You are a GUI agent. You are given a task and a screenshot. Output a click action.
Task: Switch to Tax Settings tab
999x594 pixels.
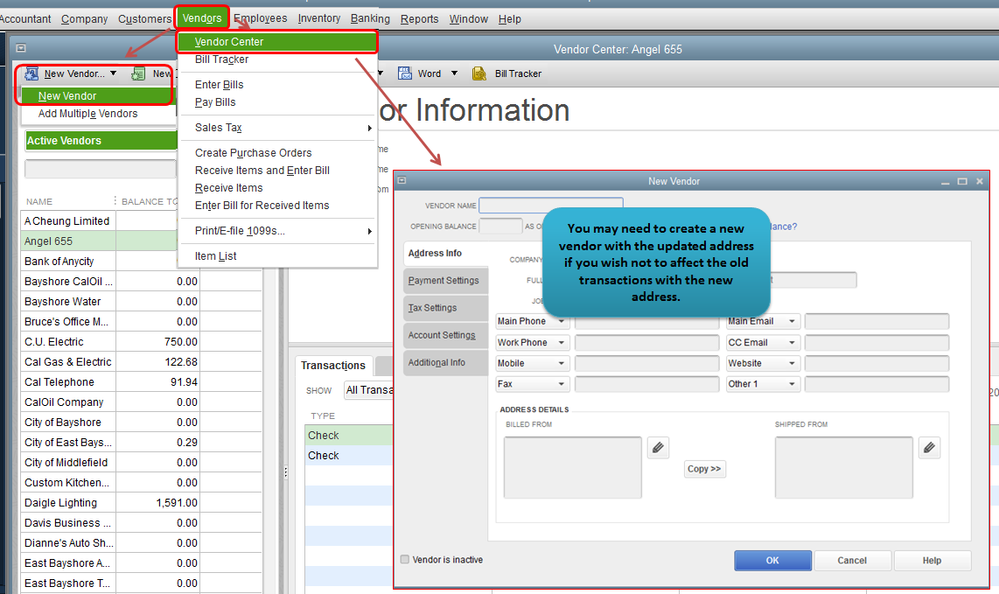pos(446,308)
